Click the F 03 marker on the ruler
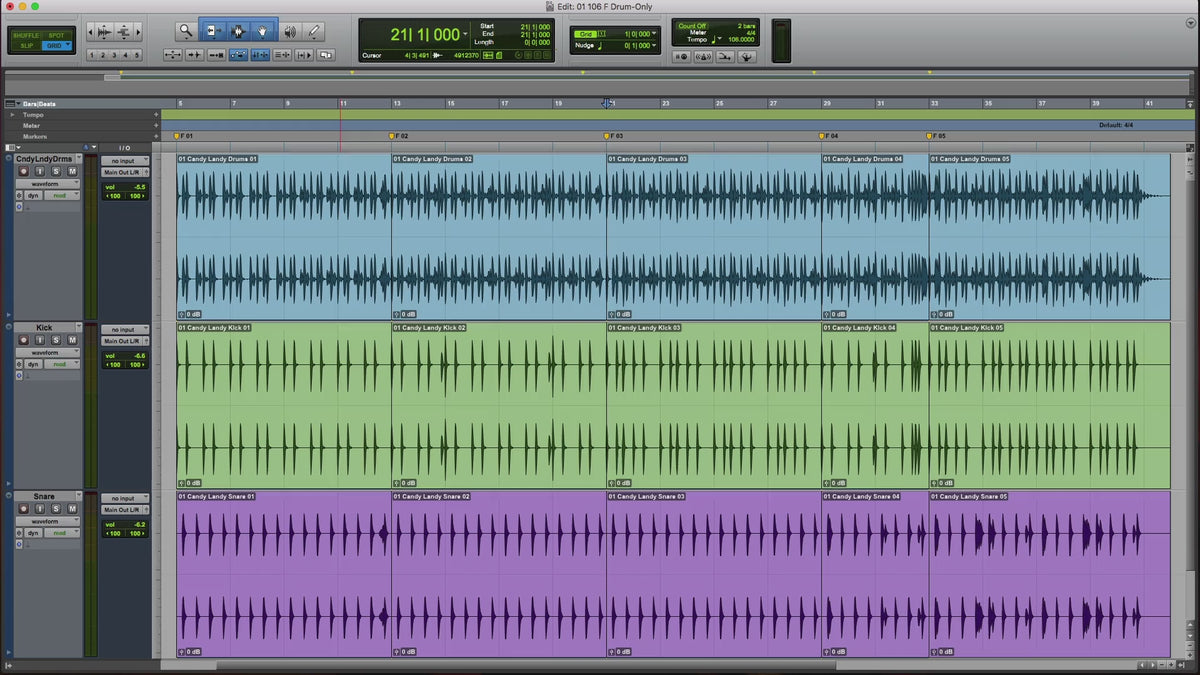1200x675 pixels. 612,135
